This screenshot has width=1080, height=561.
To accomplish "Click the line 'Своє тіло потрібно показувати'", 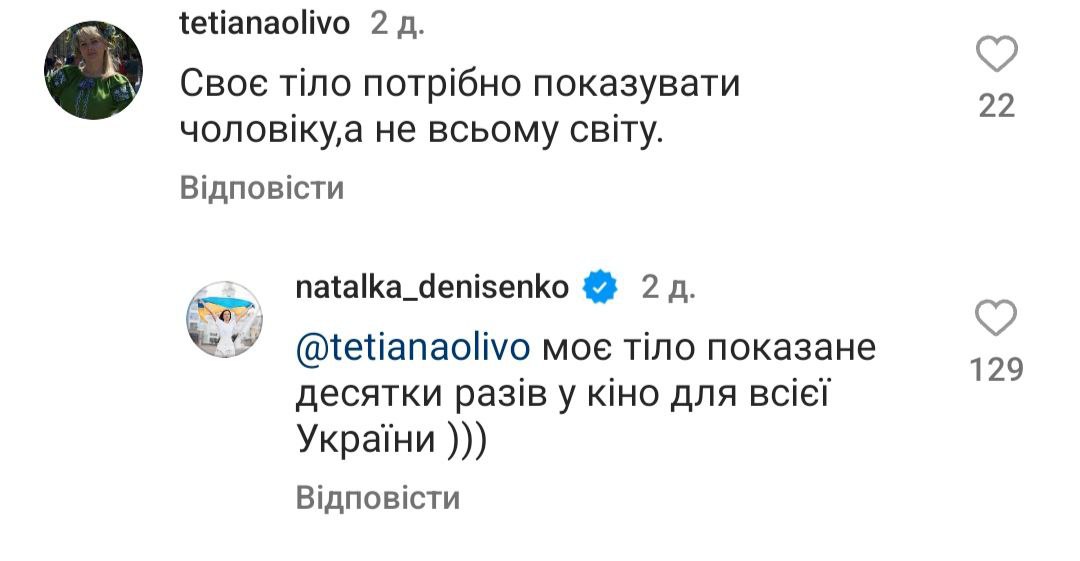I will click(x=460, y=85).
